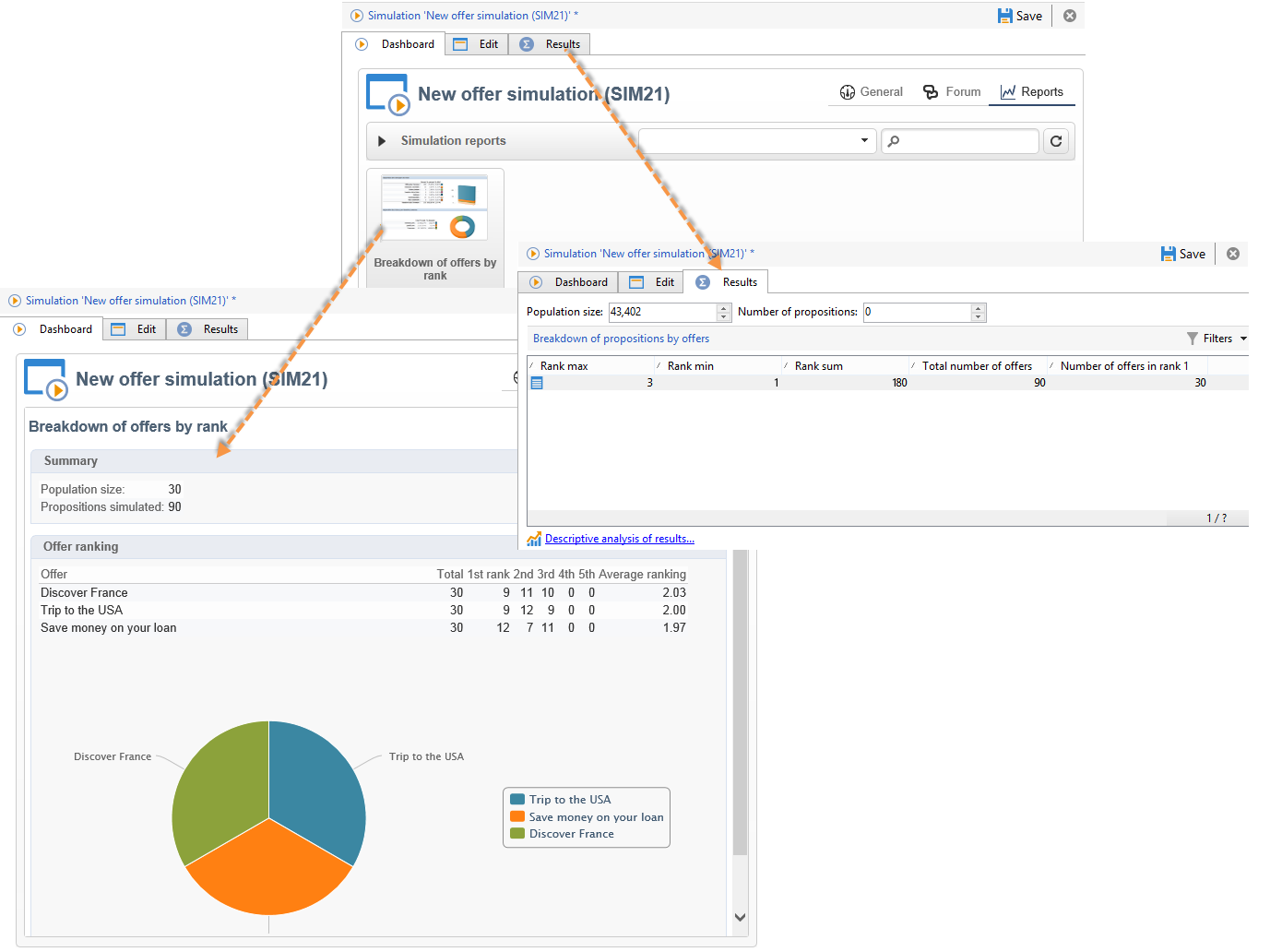Decrease Number of propositions value

pyautogui.click(x=979, y=317)
